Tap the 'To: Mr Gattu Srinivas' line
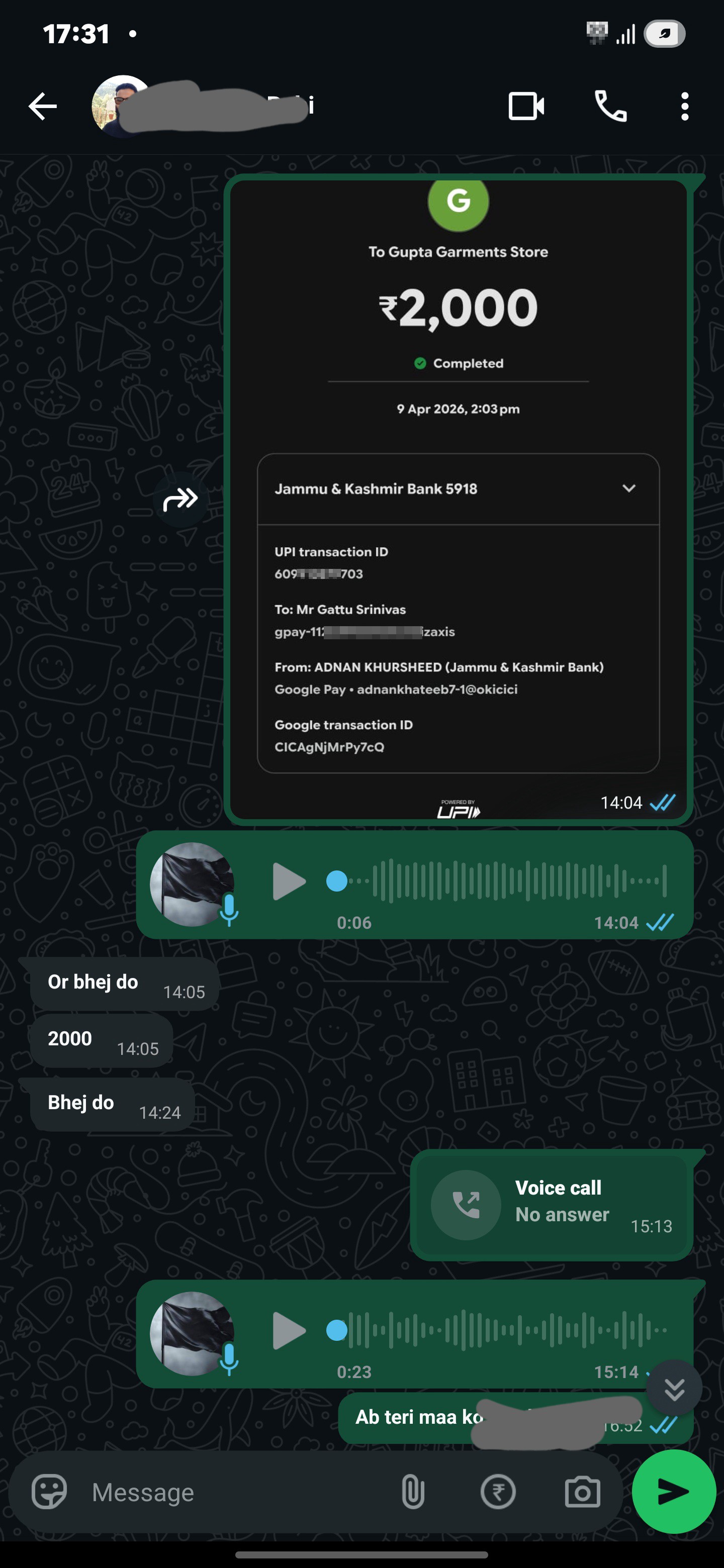 point(340,609)
